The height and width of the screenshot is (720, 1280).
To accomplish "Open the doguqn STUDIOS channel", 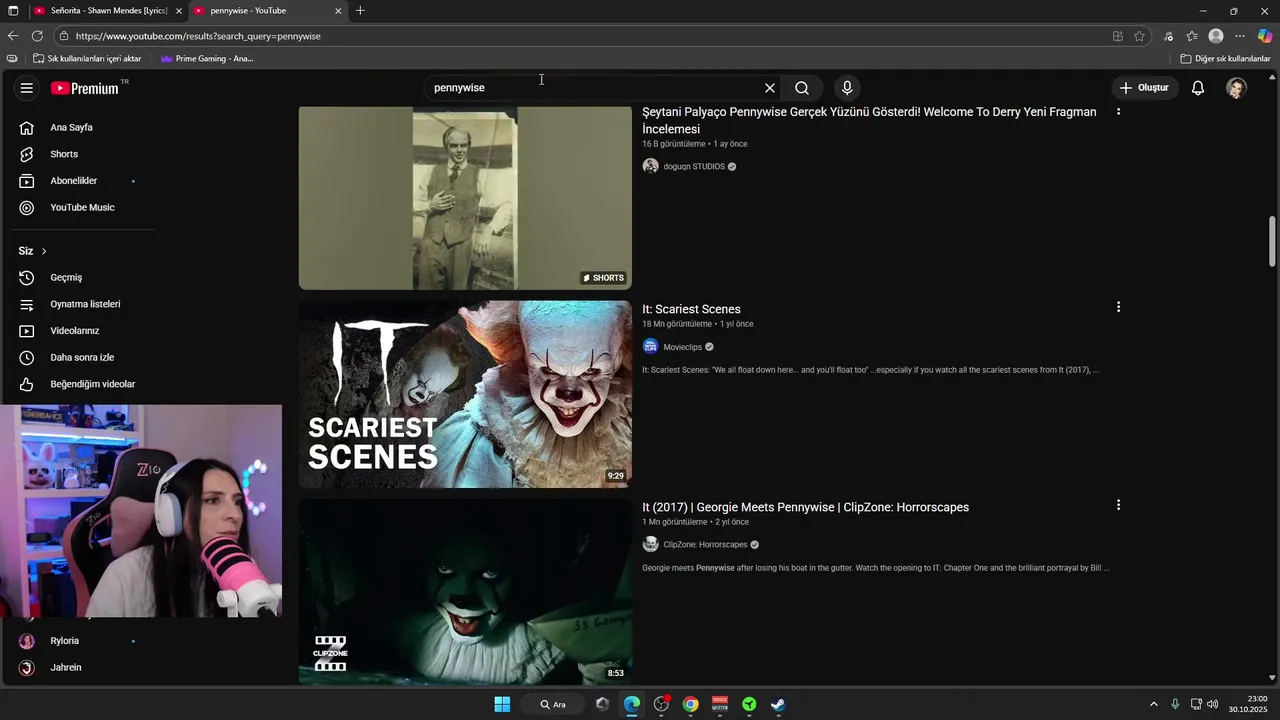I will [694, 167].
